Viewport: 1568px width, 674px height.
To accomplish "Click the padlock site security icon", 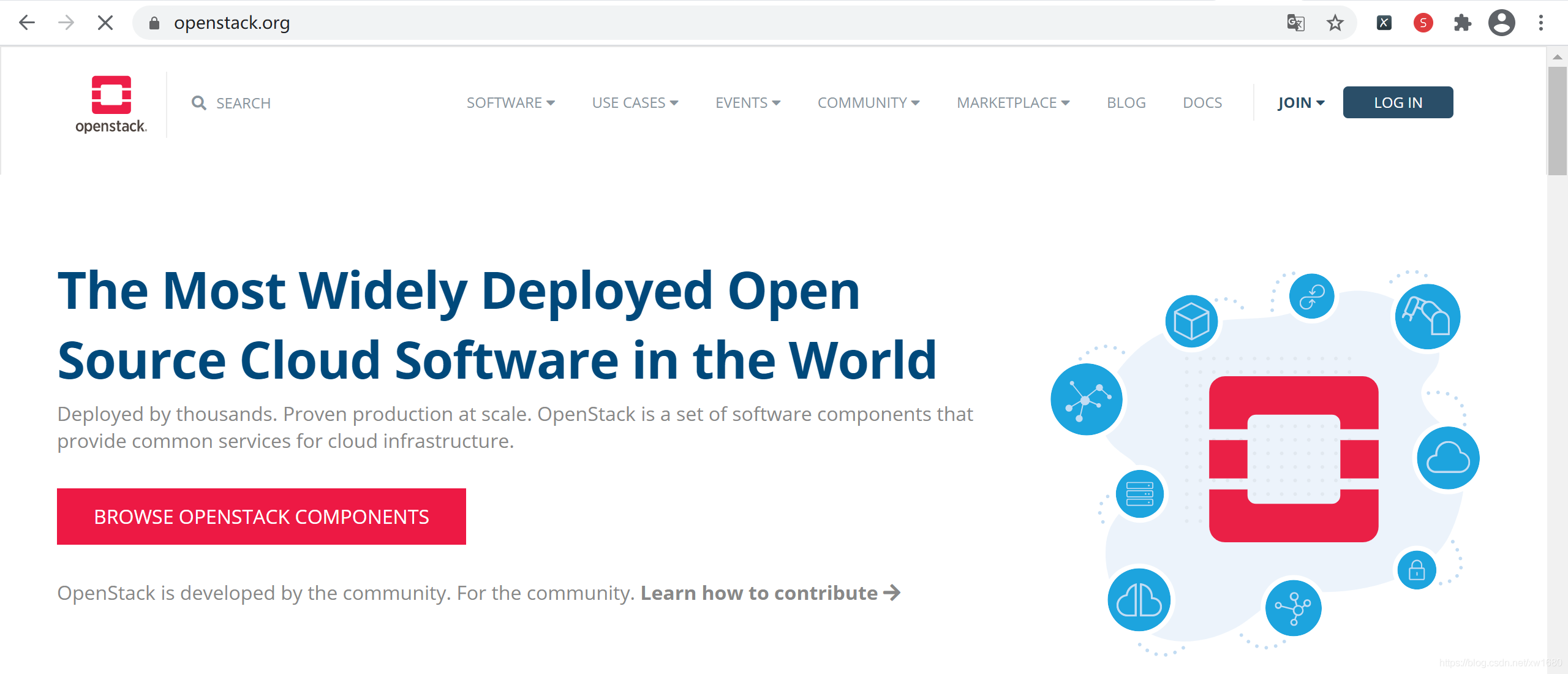I will (154, 23).
